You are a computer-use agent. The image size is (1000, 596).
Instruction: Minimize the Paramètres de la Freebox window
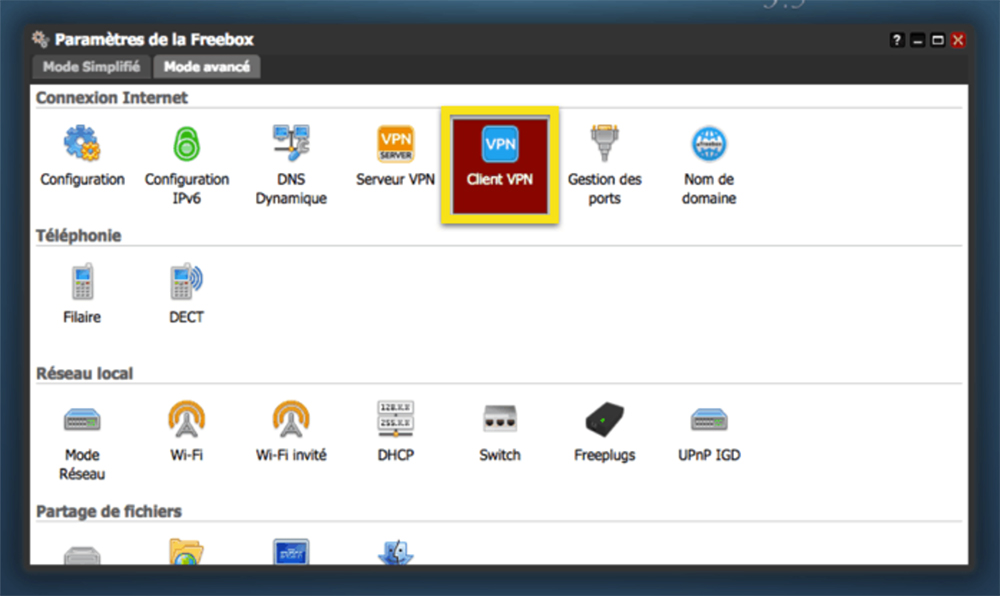pyautogui.click(x=917, y=40)
